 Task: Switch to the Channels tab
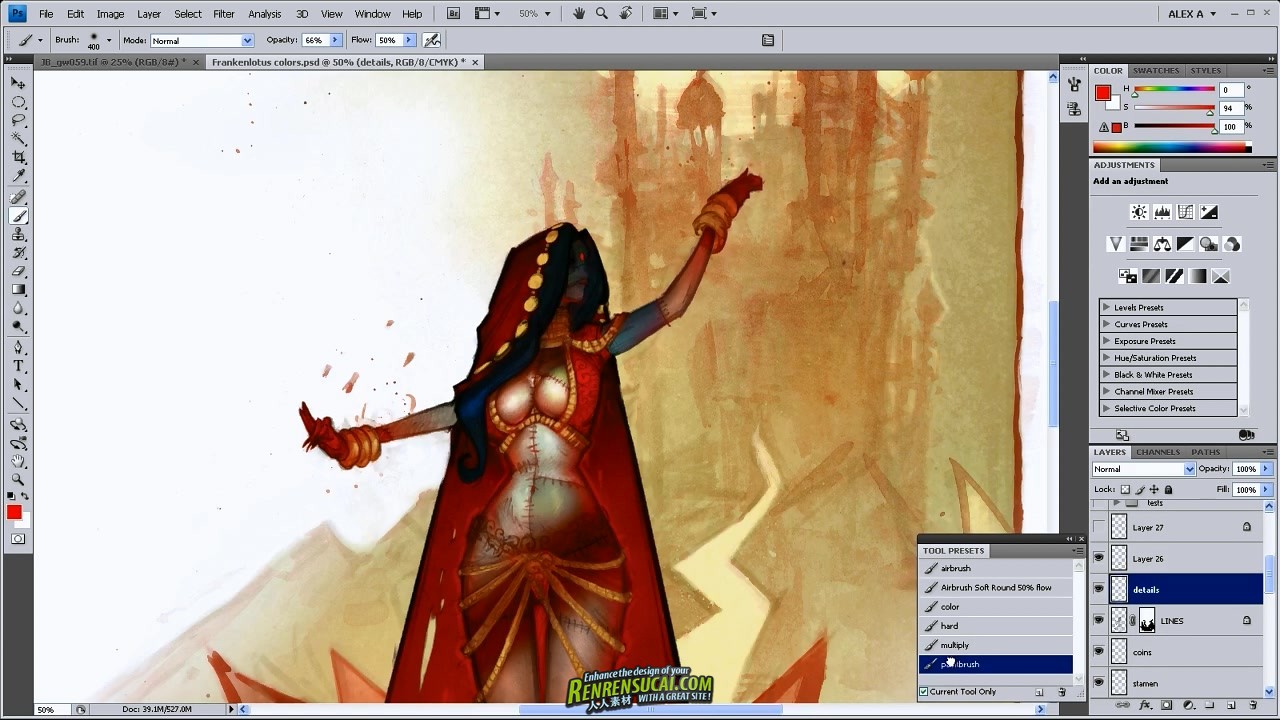(x=1158, y=452)
